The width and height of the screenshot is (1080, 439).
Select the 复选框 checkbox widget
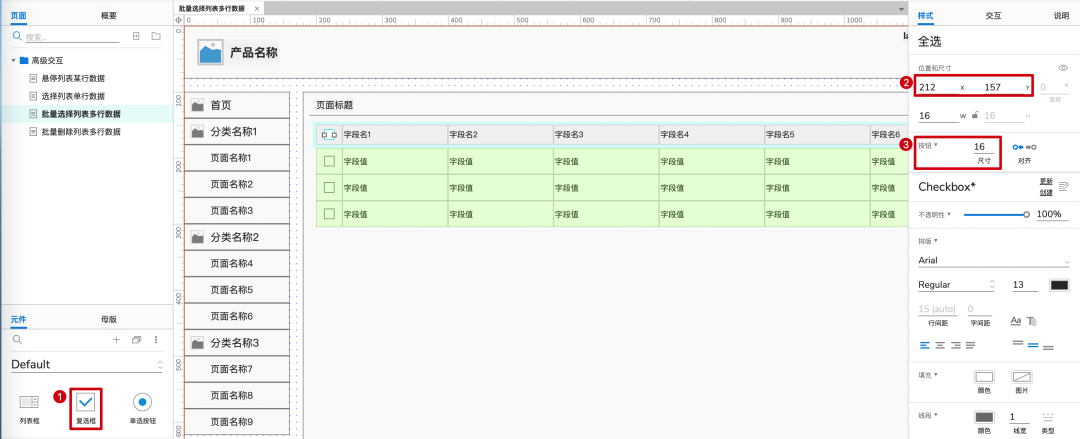point(86,408)
